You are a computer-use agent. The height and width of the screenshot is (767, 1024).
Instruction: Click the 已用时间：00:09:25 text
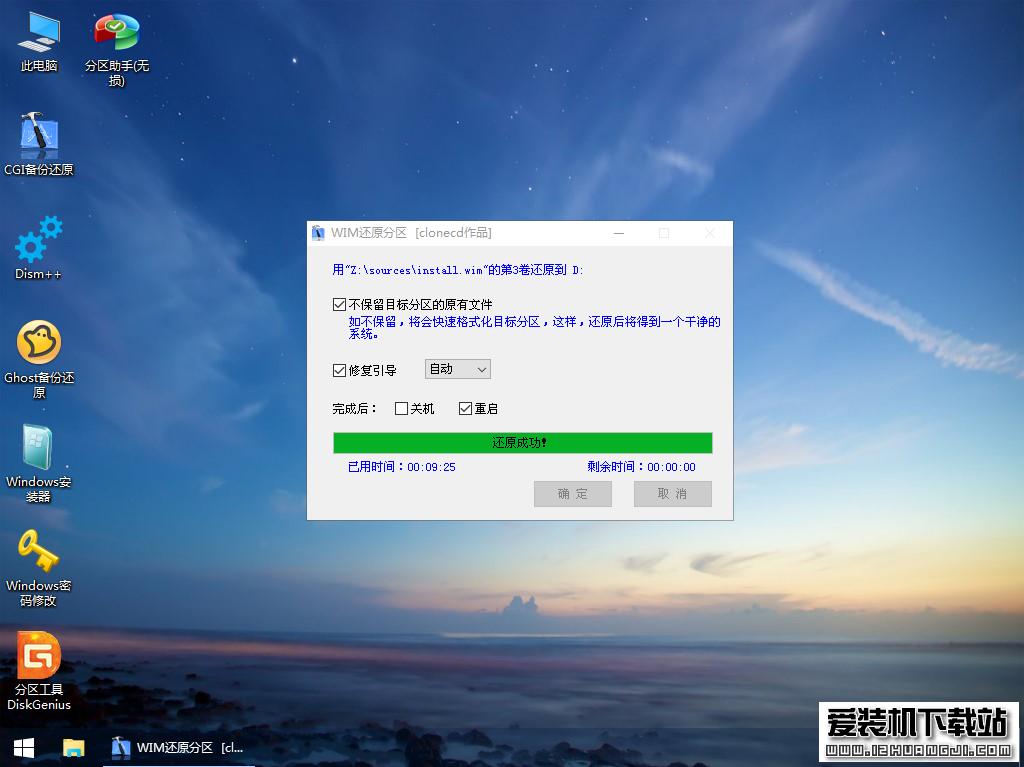click(402, 467)
